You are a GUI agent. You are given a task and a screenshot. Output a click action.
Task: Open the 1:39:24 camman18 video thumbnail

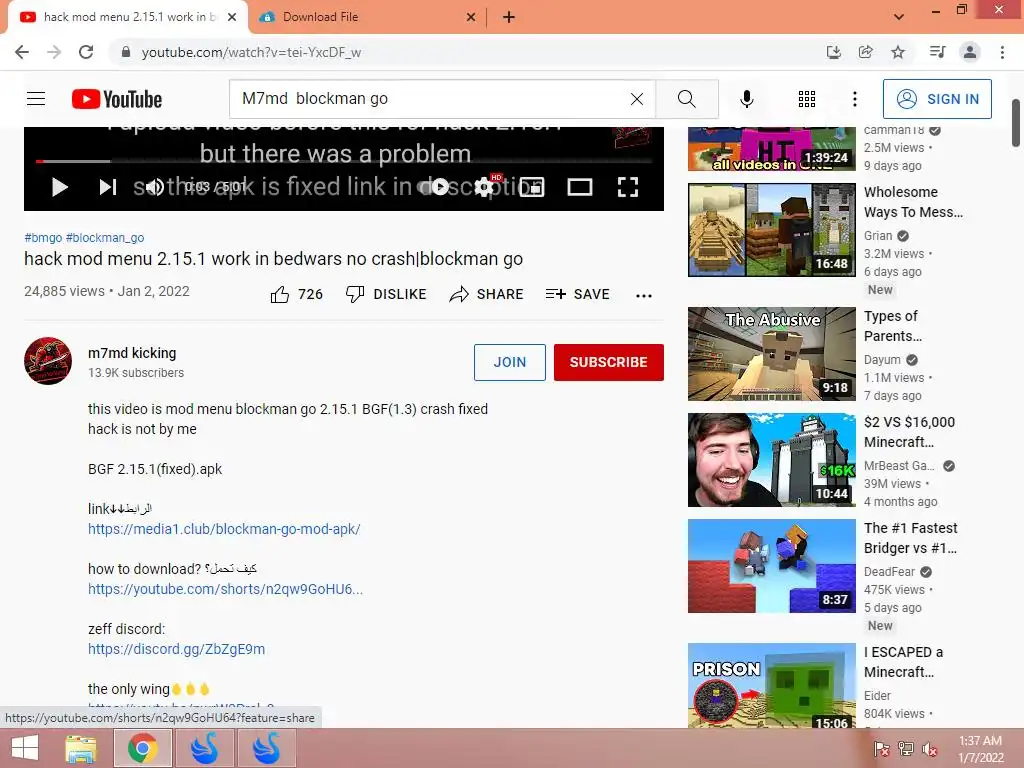click(x=771, y=149)
